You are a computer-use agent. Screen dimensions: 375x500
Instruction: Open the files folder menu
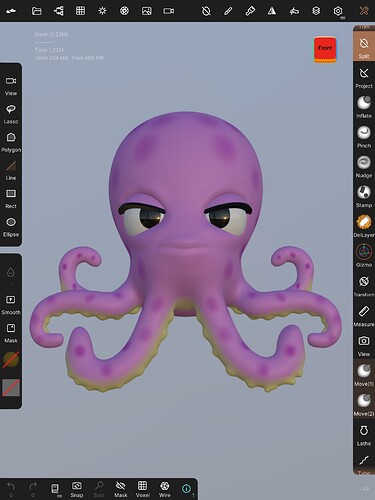click(x=37, y=11)
